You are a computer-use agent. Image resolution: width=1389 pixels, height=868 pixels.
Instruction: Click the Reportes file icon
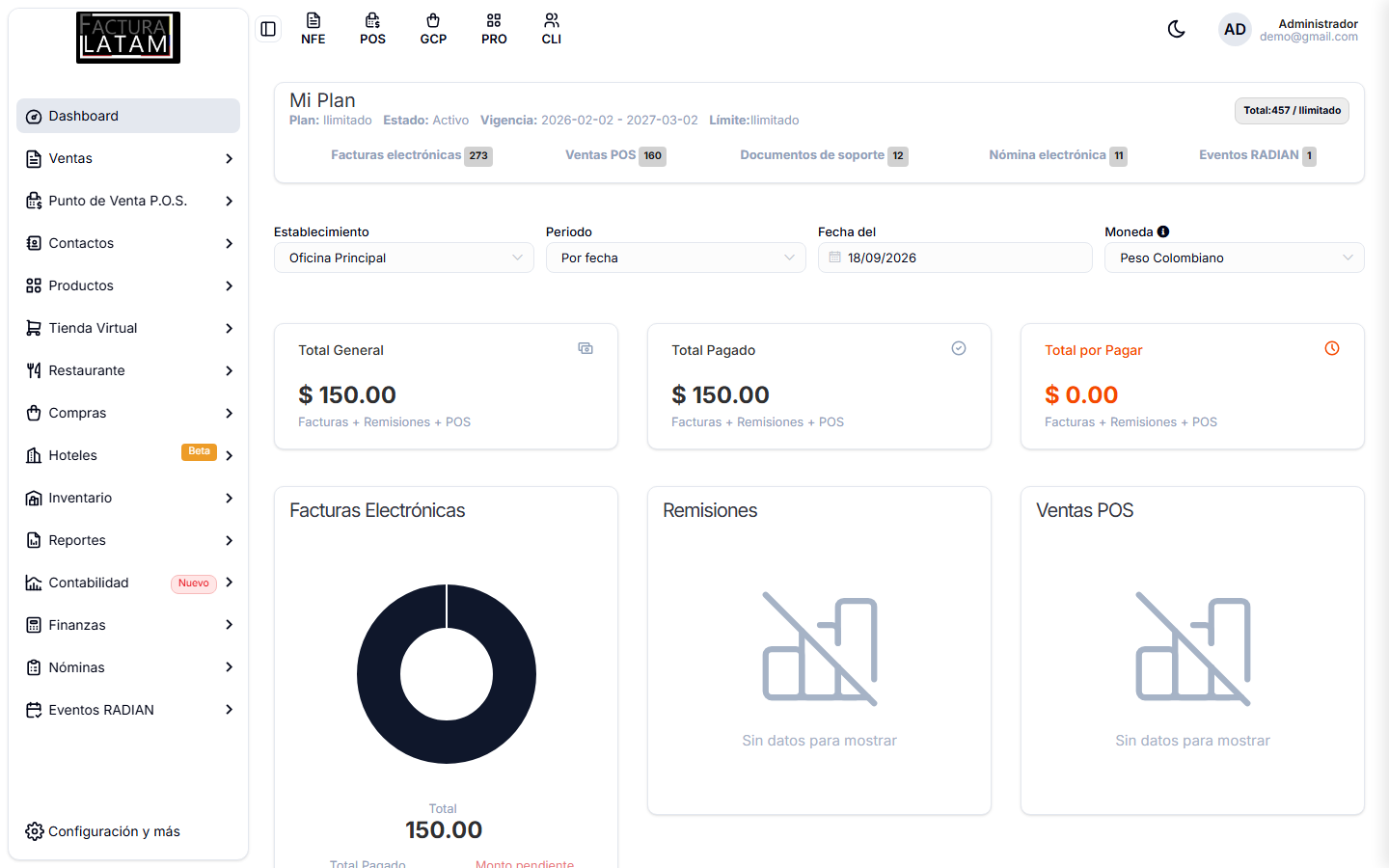(34, 540)
